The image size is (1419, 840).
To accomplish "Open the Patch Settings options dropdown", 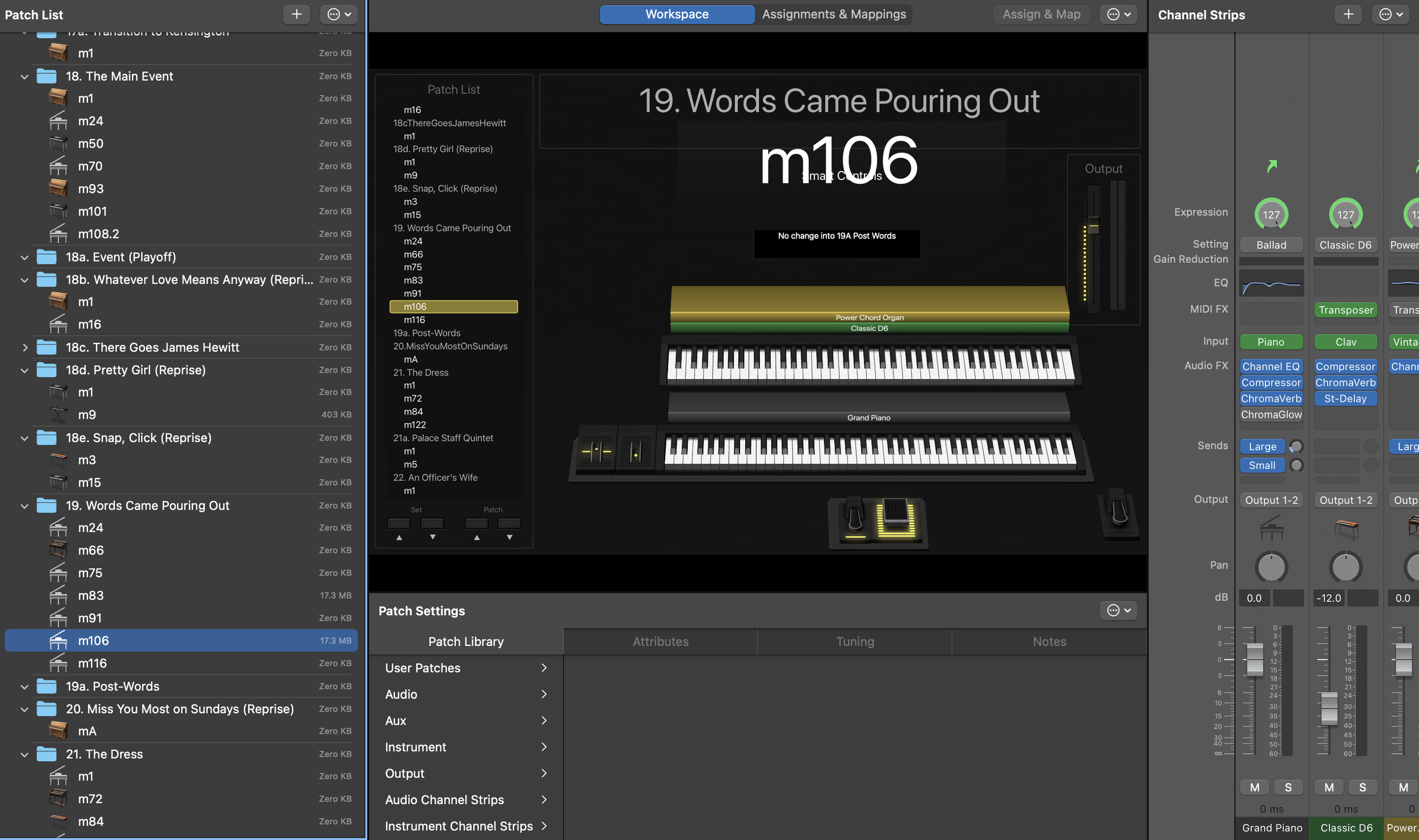I will (1119, 611).
